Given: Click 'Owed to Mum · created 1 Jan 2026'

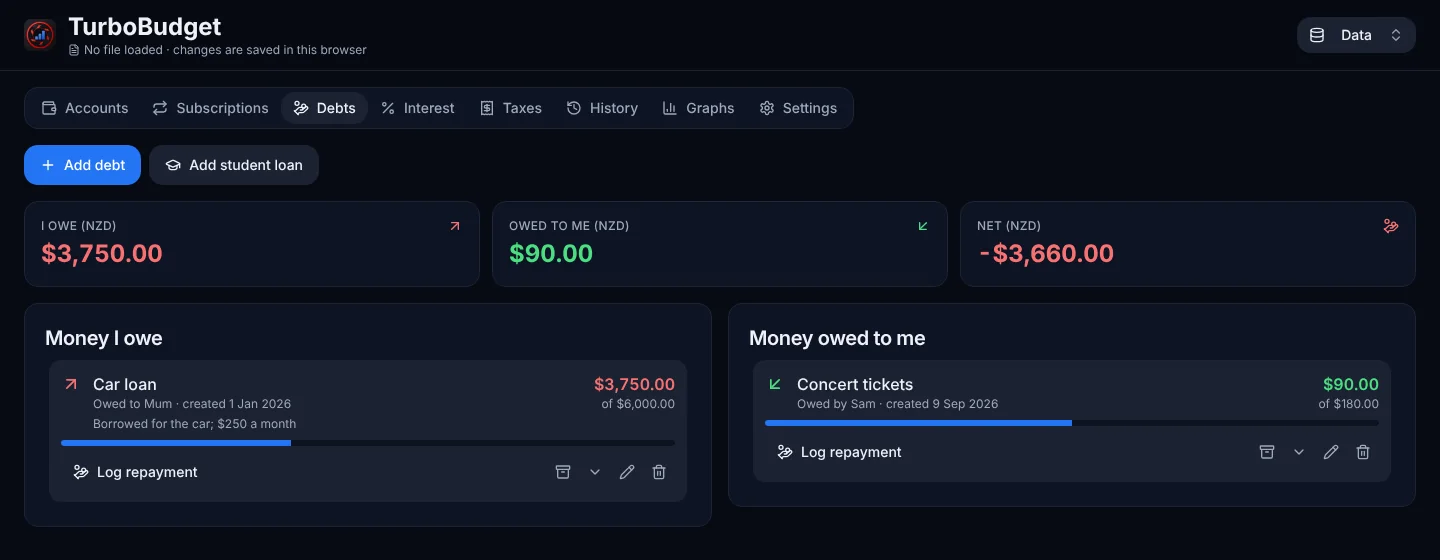Looking at the screenshot, I should [192, 404].
